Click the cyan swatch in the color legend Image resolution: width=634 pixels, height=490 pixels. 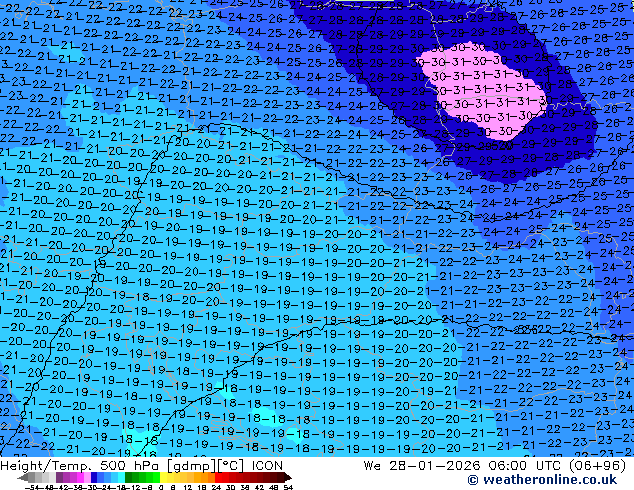[121, 477]
